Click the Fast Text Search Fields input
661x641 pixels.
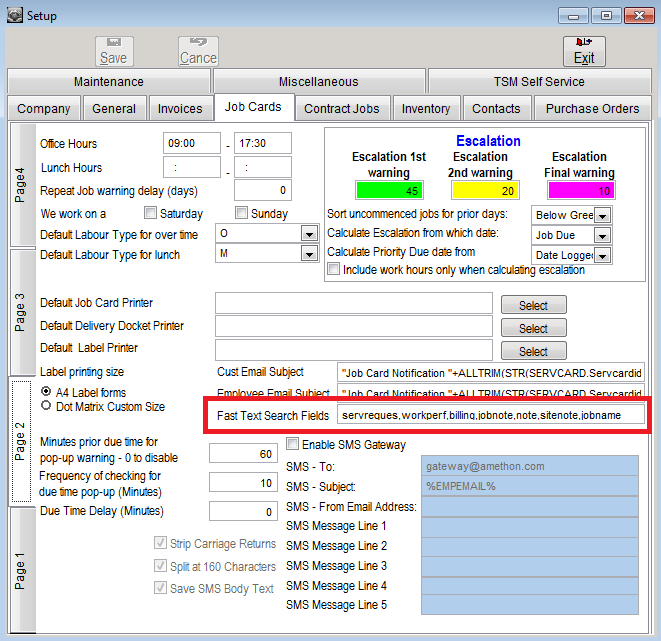click(490, 414)
